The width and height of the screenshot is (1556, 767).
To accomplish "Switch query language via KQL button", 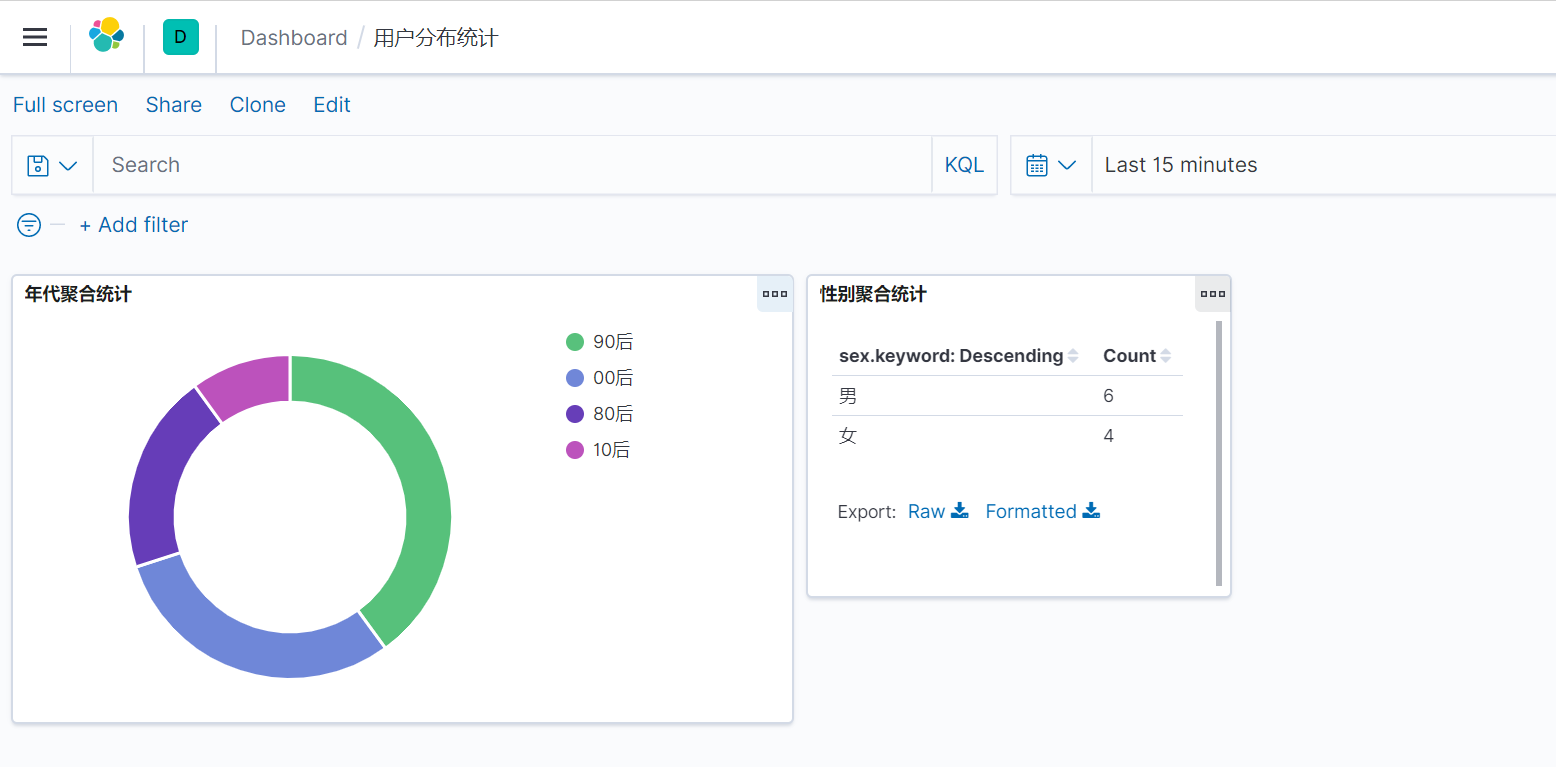I will pos(964,165).
